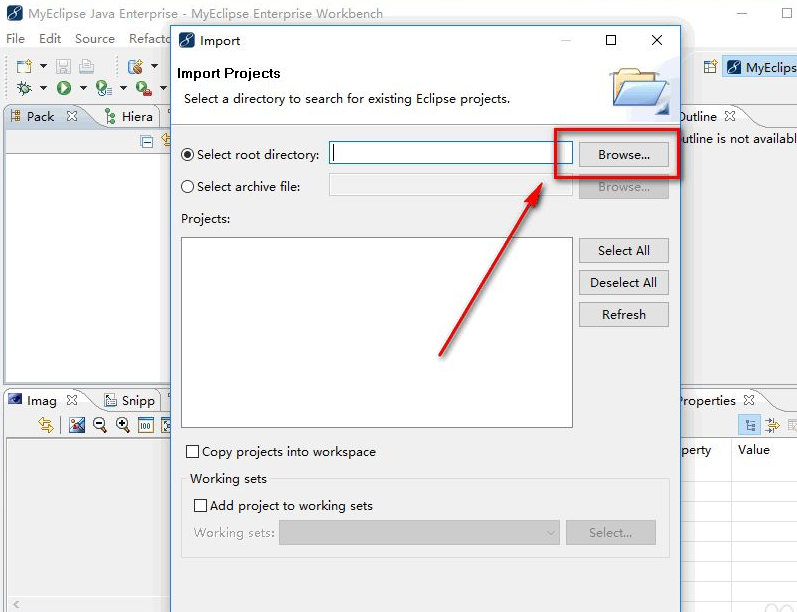
Task: Click the root directory text input field
Action: (x=451, y=154)
